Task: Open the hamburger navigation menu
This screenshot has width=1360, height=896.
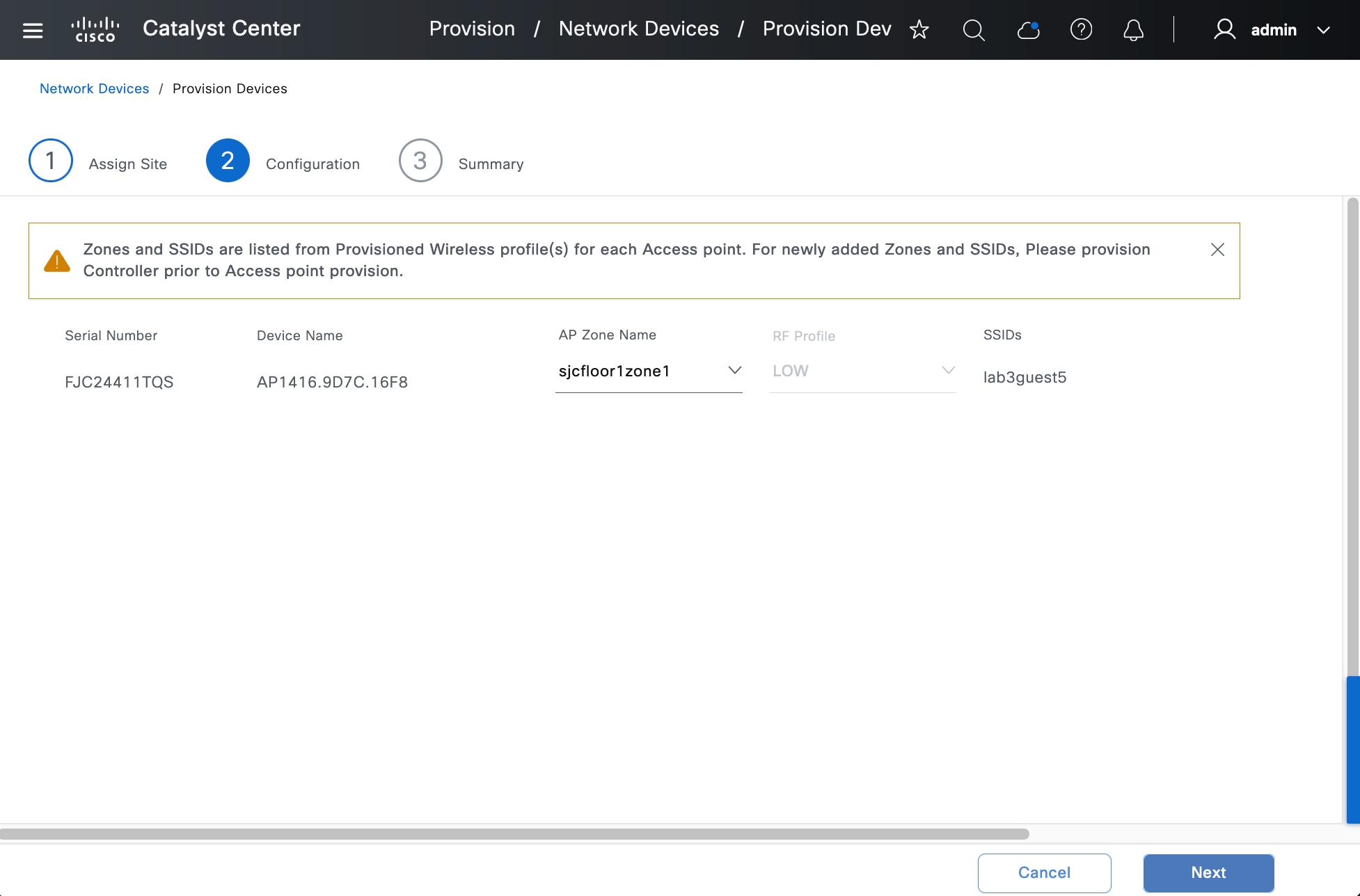Action: 33,30
